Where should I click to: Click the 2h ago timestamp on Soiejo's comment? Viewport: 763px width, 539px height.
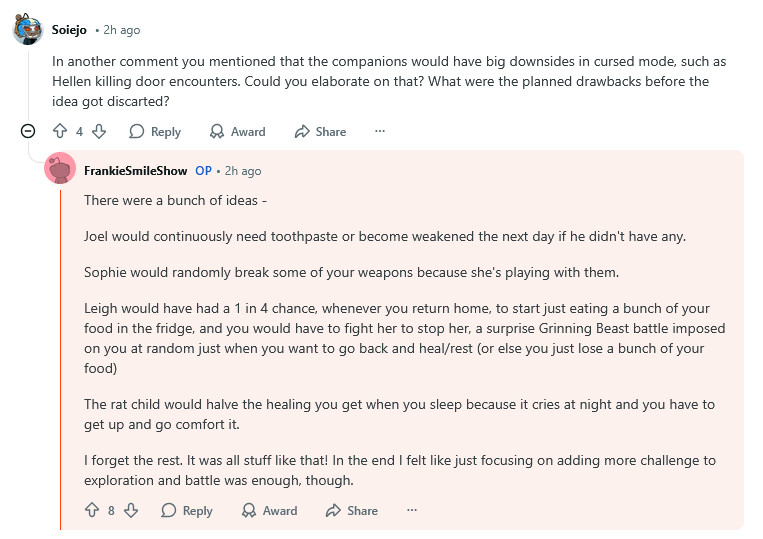(121, 30)
